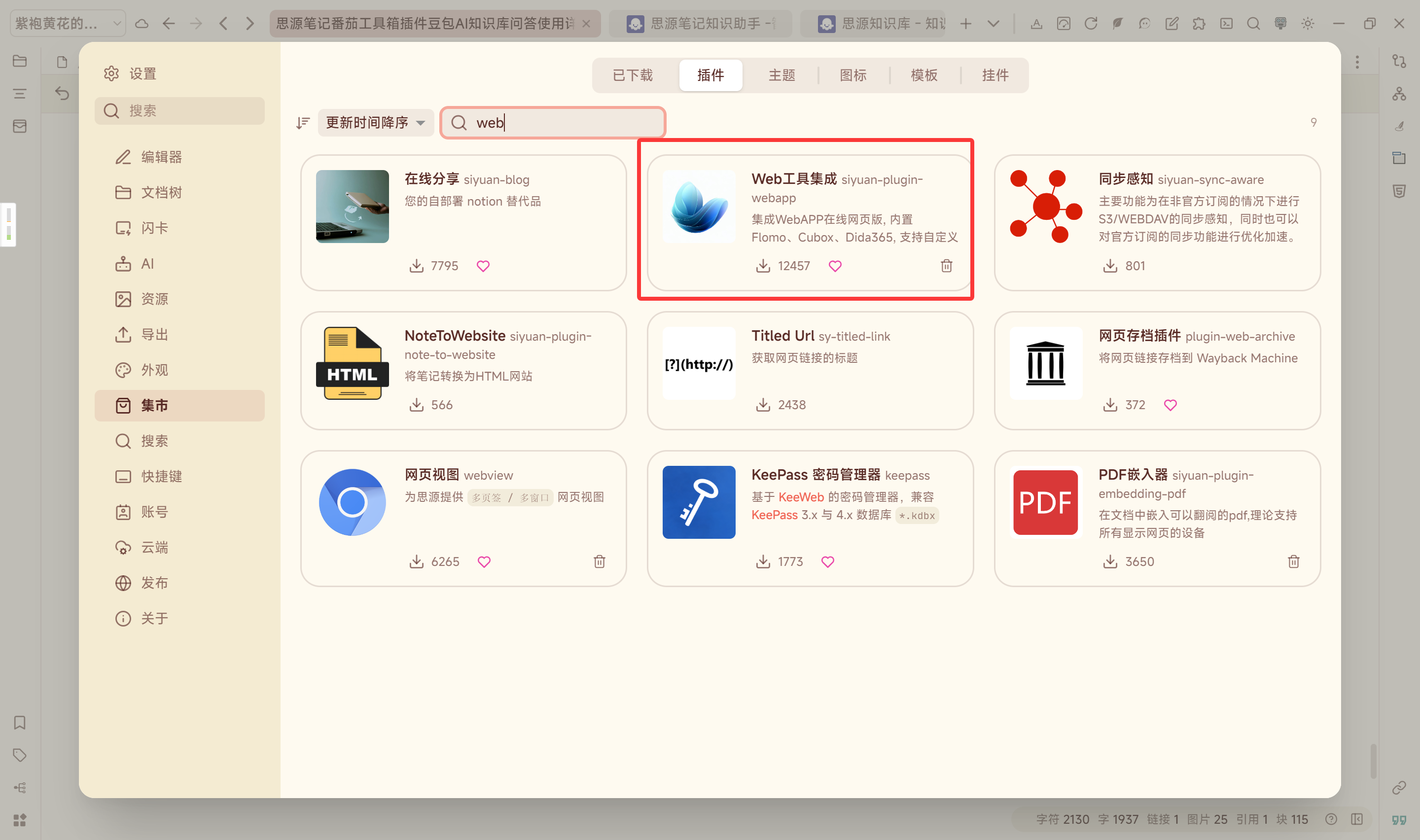
Task: Expand the 更新时间降序 sort dropdown
Action: [x=375, y=123]
